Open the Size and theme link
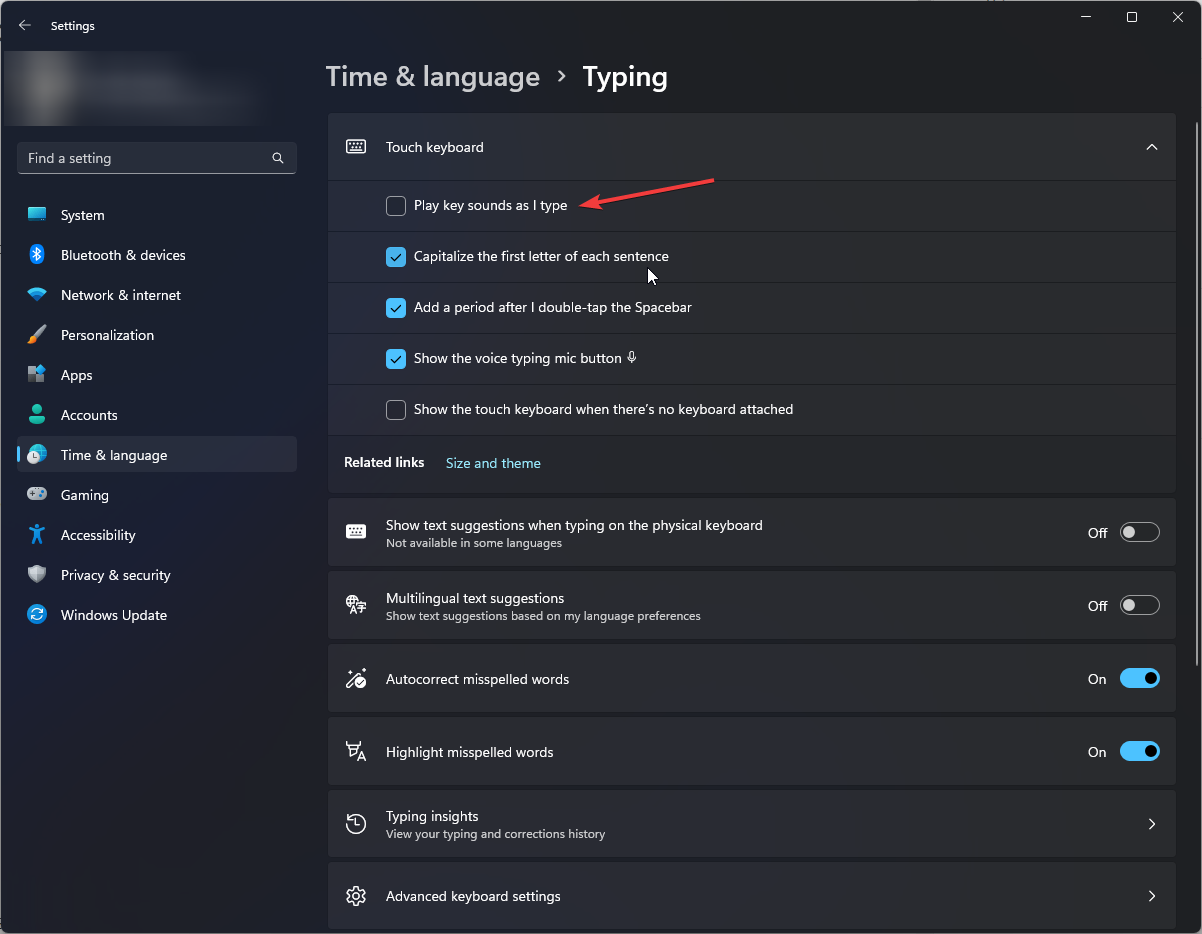The image size is (1202, 934). pos(493,463)
